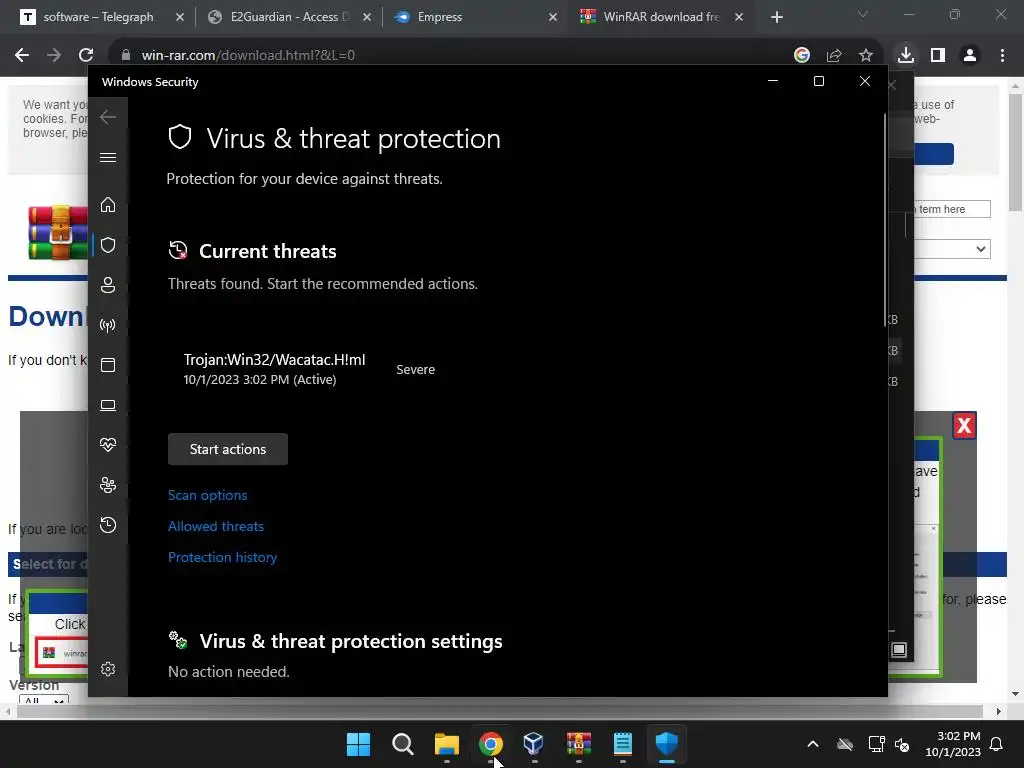
Task: Show hidden system tray icons chevron
Action: 812,744
